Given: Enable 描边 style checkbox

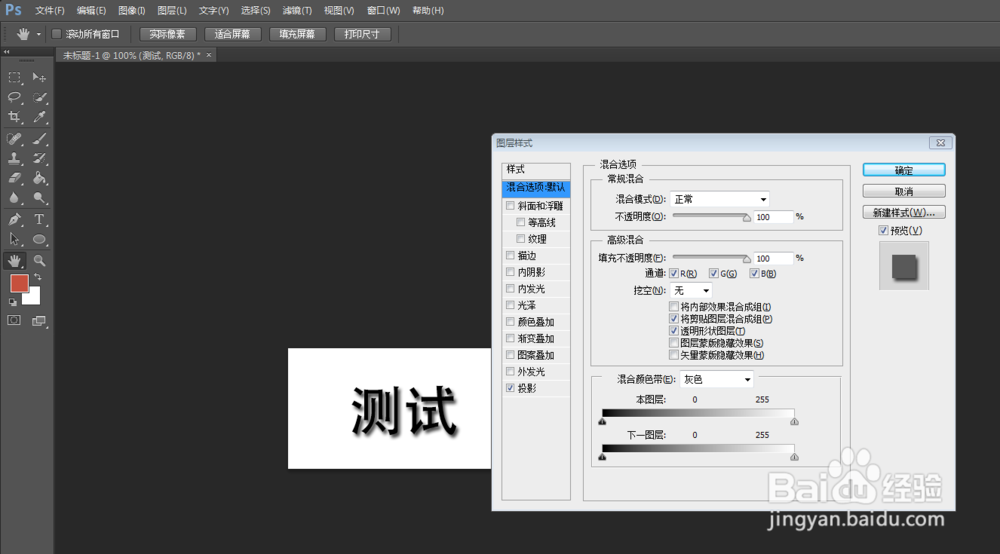Looking at the screenshot, I should point(510,256).
